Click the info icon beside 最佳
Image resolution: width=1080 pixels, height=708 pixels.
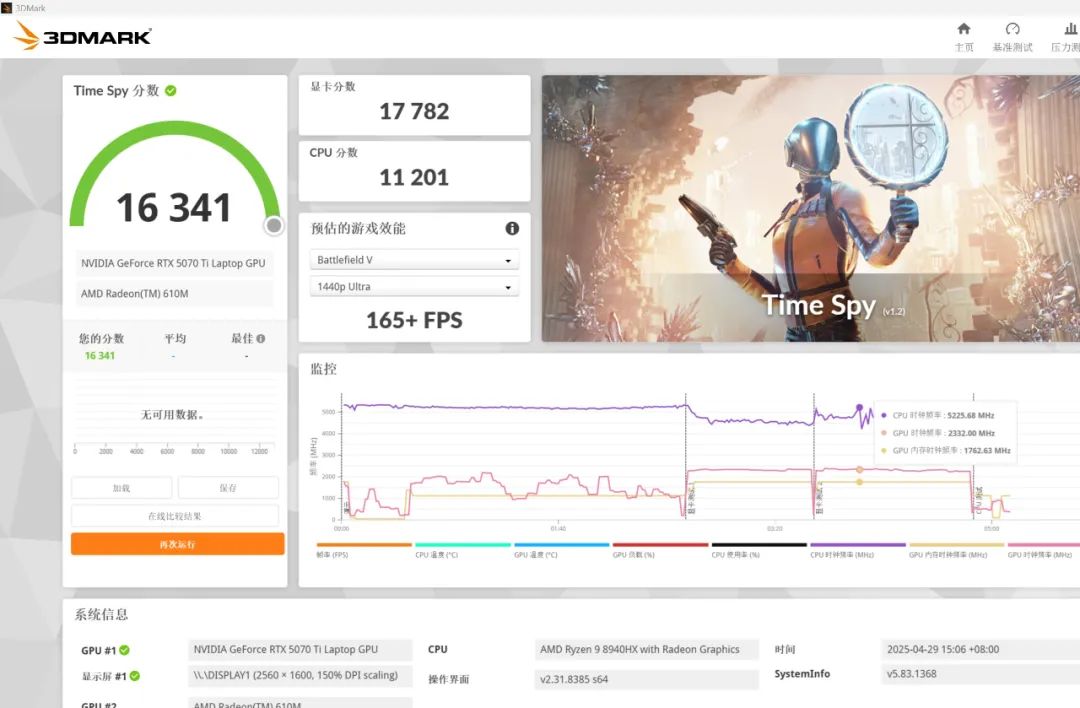[260, 338]
